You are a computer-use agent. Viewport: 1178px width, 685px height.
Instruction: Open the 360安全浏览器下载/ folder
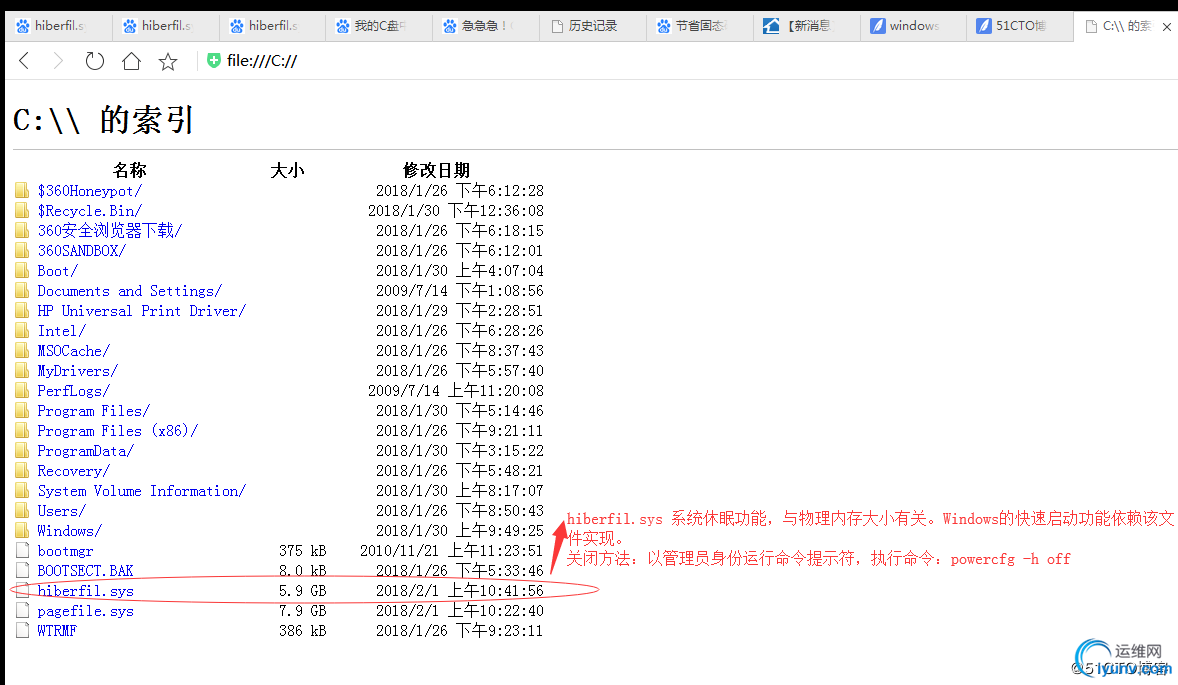coord(110,231)
